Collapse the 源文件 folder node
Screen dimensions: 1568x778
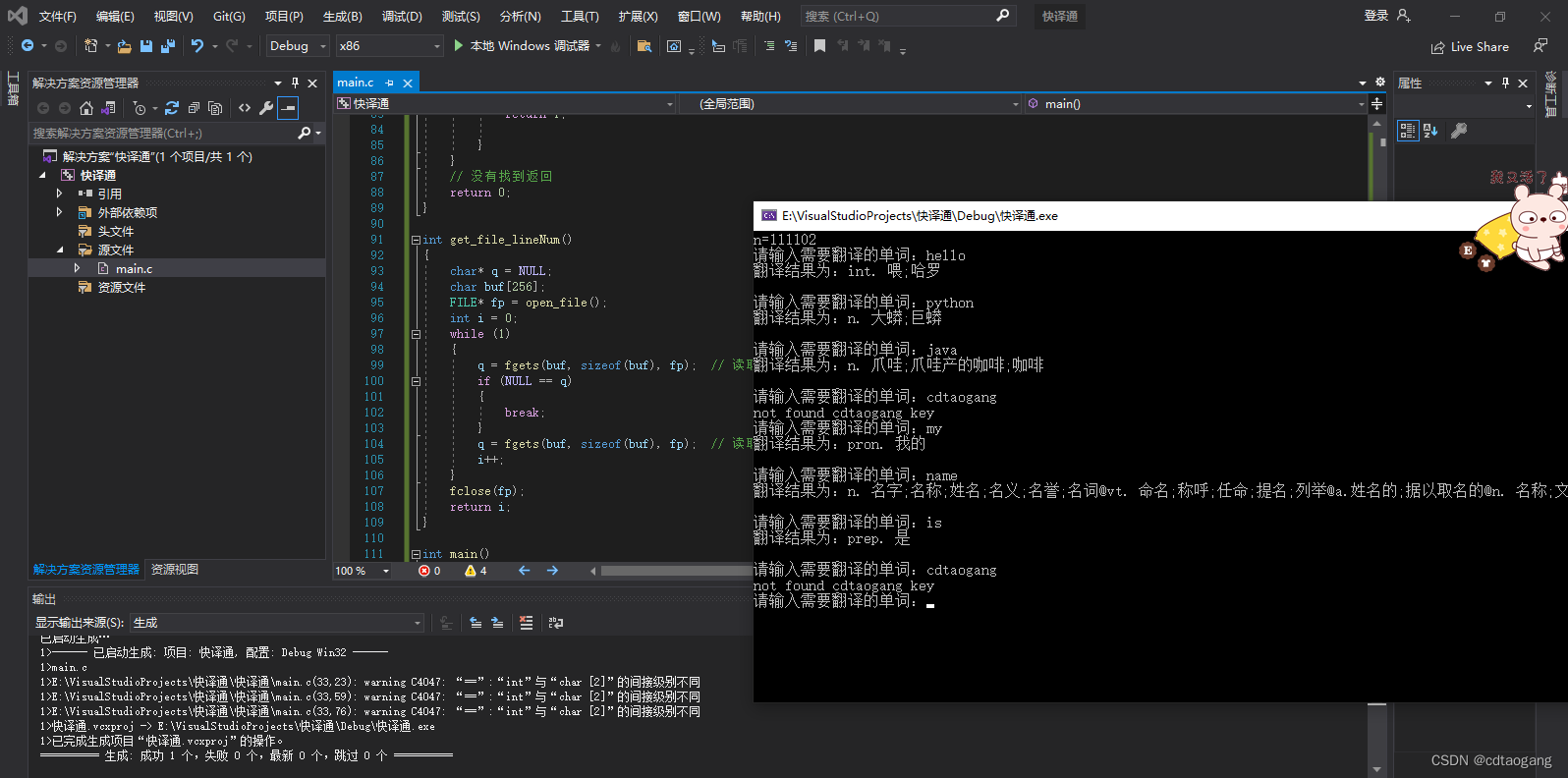(59, 250)
